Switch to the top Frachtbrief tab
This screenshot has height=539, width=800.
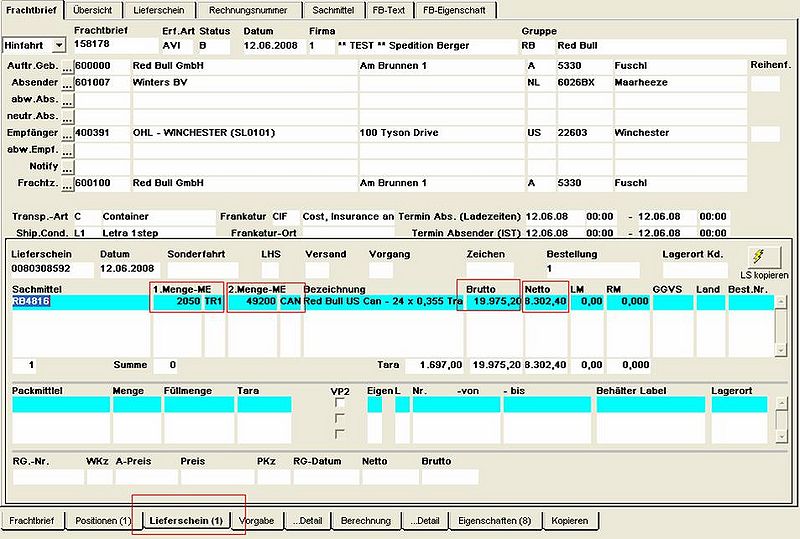pos(32,10)
